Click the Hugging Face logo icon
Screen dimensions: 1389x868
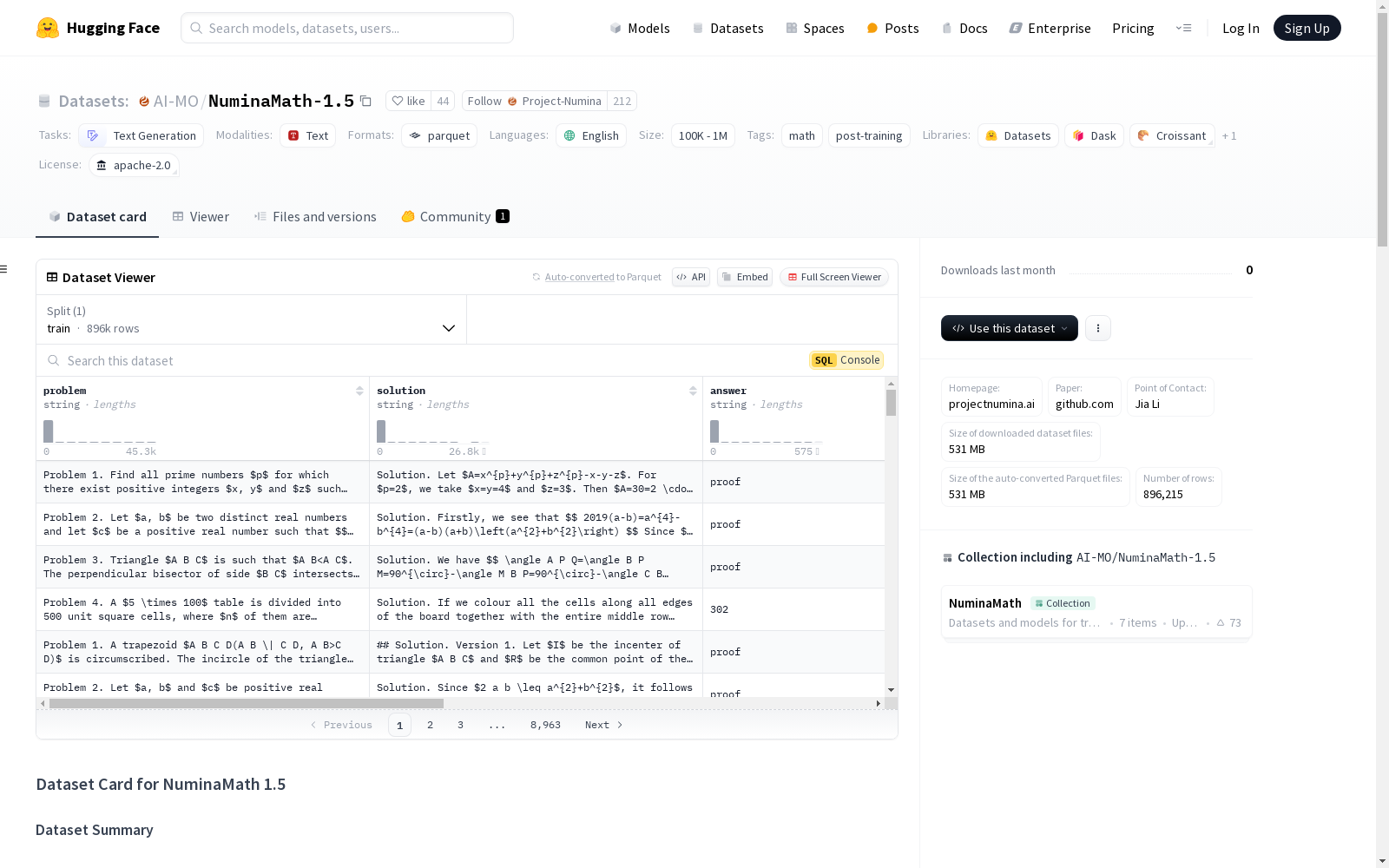click(48, 28)
